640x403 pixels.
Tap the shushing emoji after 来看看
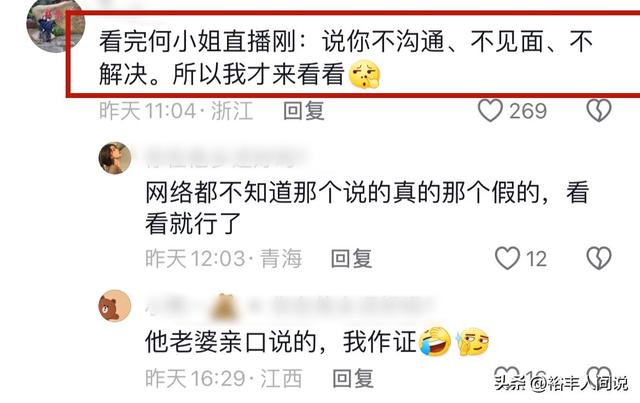pos(364,74)
